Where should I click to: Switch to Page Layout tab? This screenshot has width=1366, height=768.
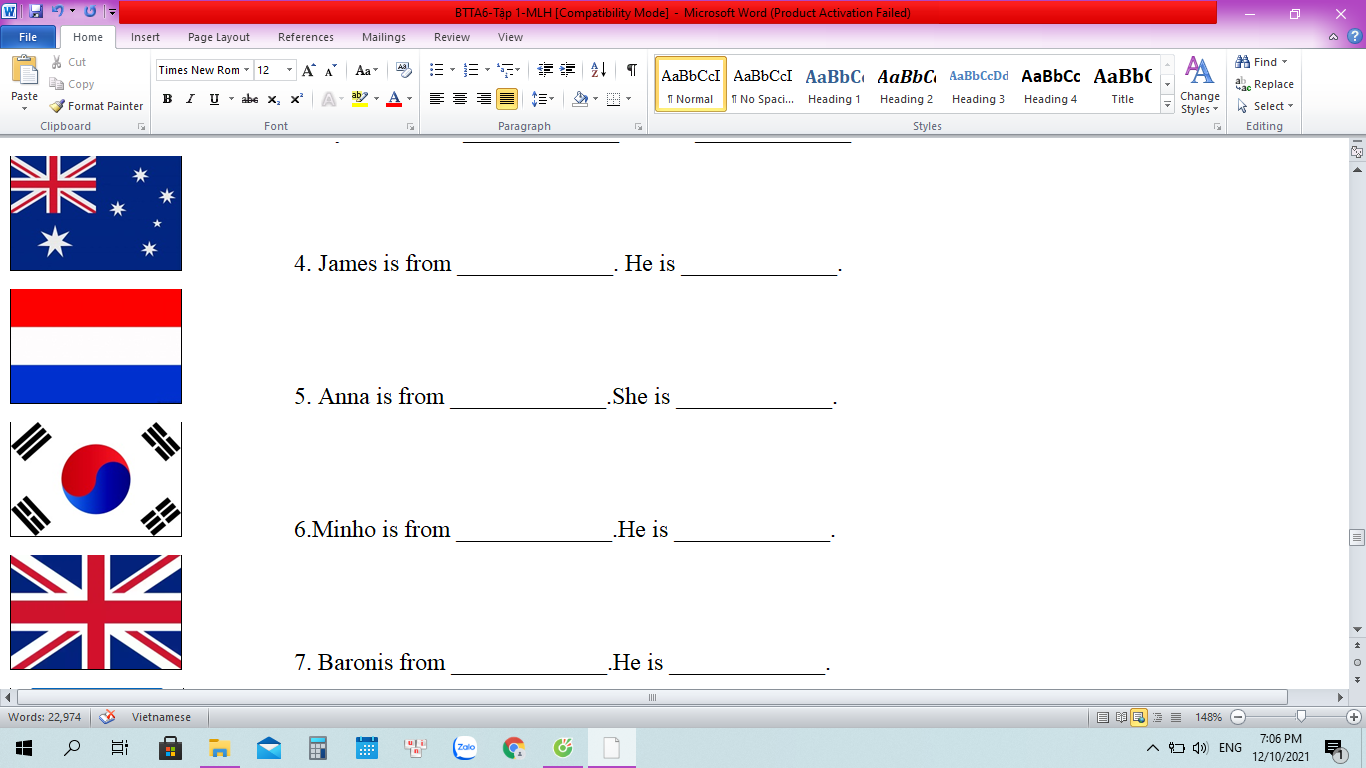pos(219,37)
